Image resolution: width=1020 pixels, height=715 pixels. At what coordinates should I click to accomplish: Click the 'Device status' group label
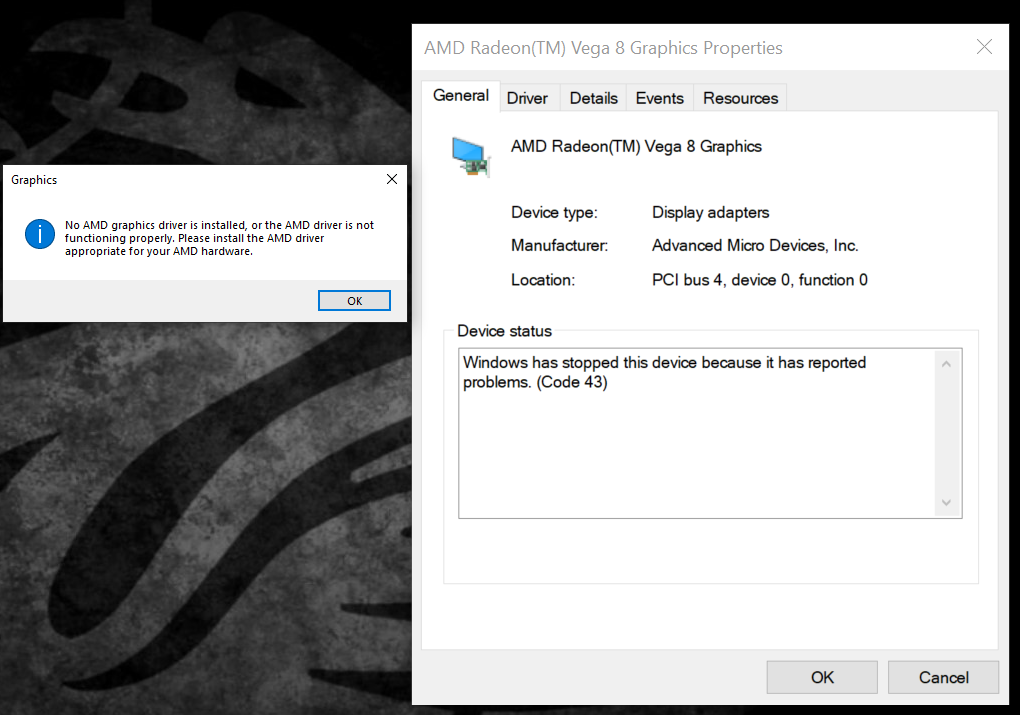pyautogui.click(x=504, y=331)
